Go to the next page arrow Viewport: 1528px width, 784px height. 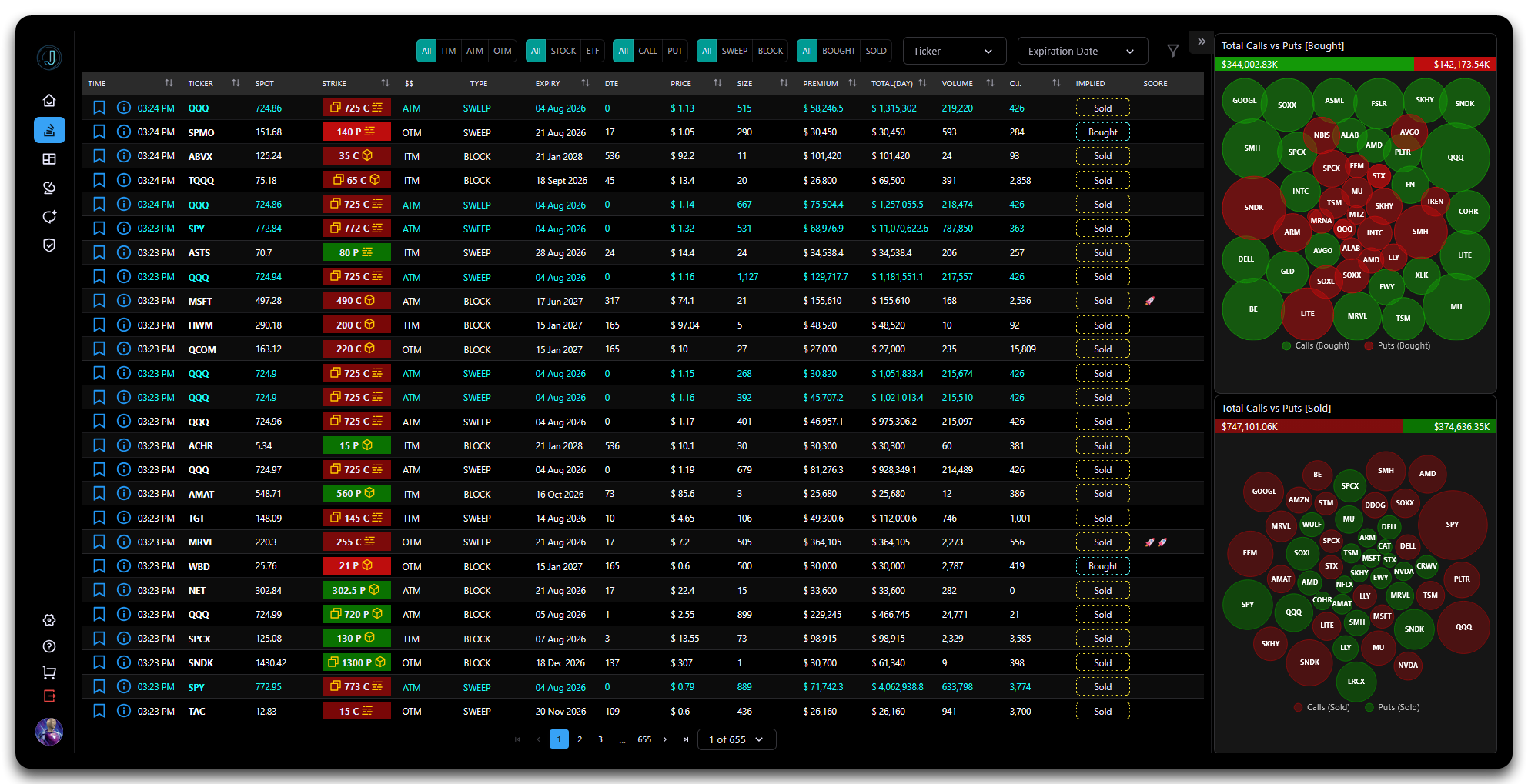[665, 739]
